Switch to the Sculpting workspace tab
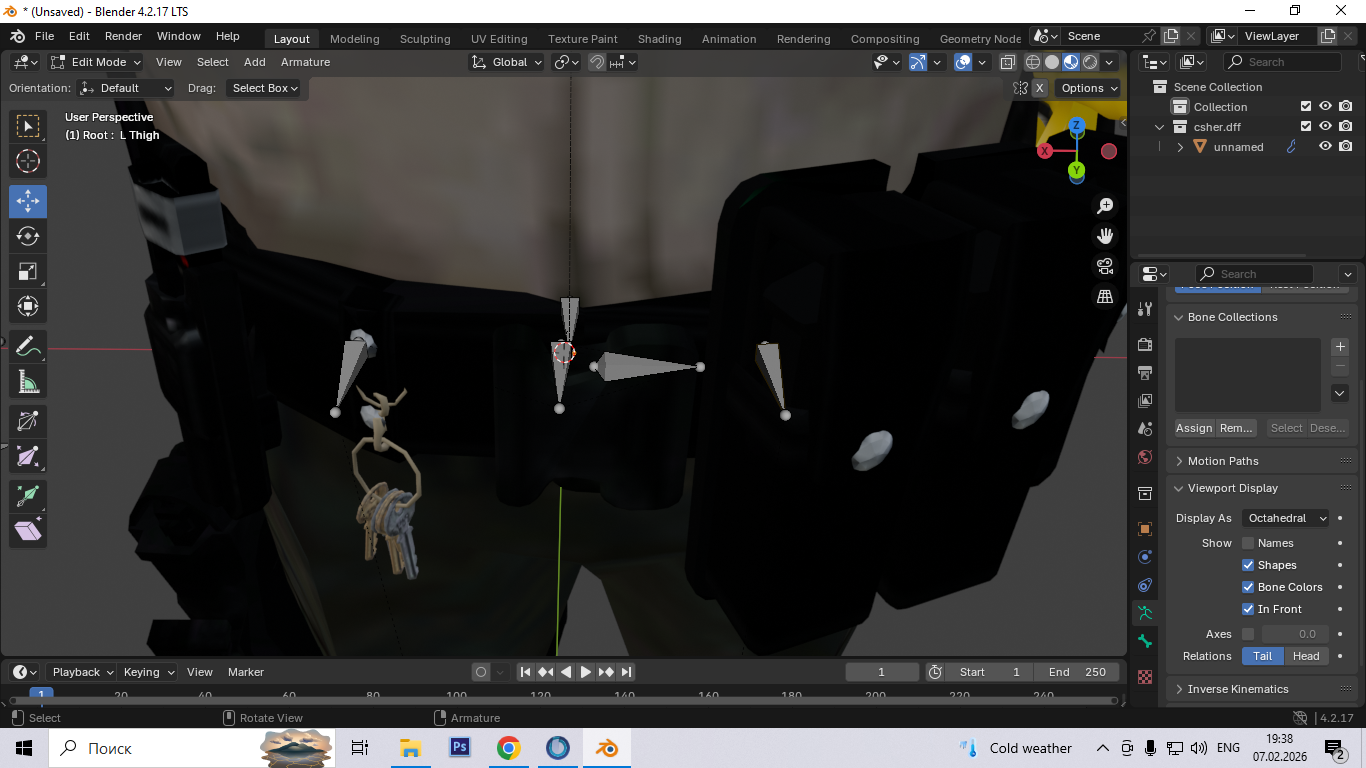This screenshot has height=768, width=1366. pos(425,39)
